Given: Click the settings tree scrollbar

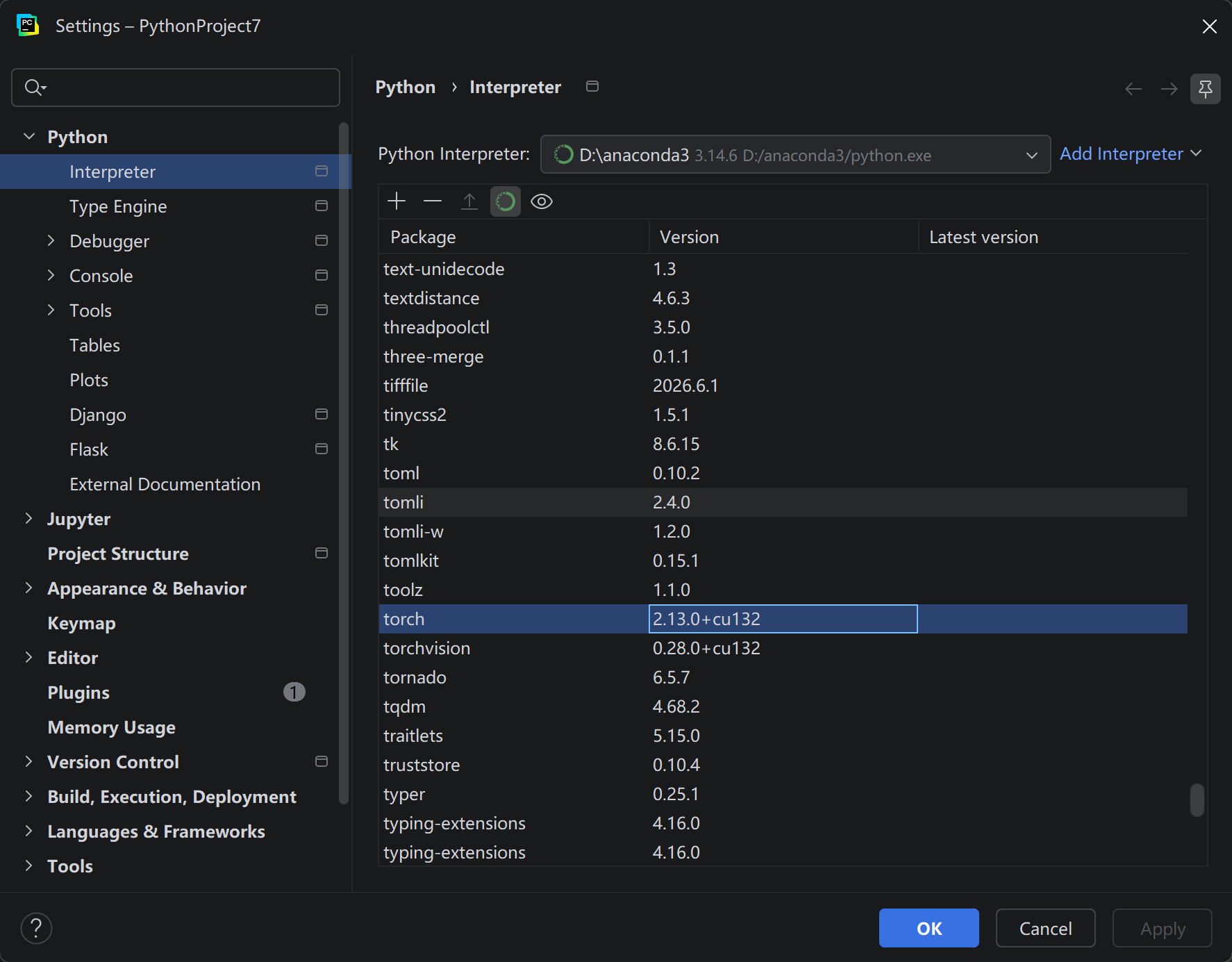Looking at the screenshot, I should pos(343,463).
